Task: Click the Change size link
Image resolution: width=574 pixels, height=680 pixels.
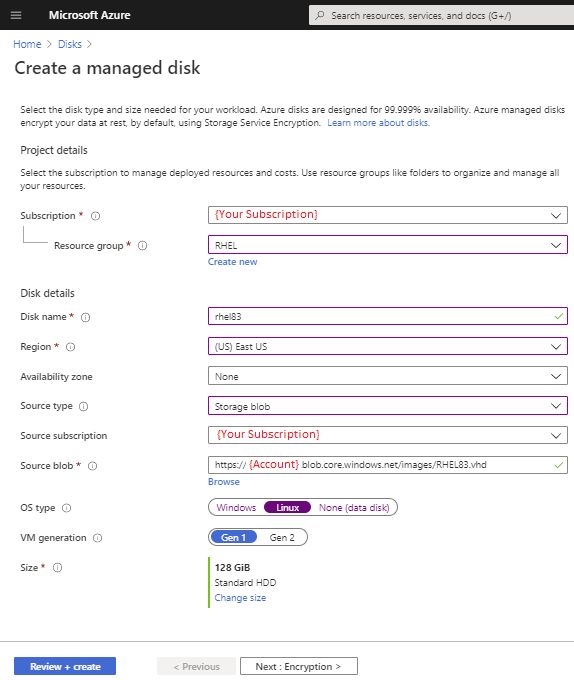Action: 240,598
